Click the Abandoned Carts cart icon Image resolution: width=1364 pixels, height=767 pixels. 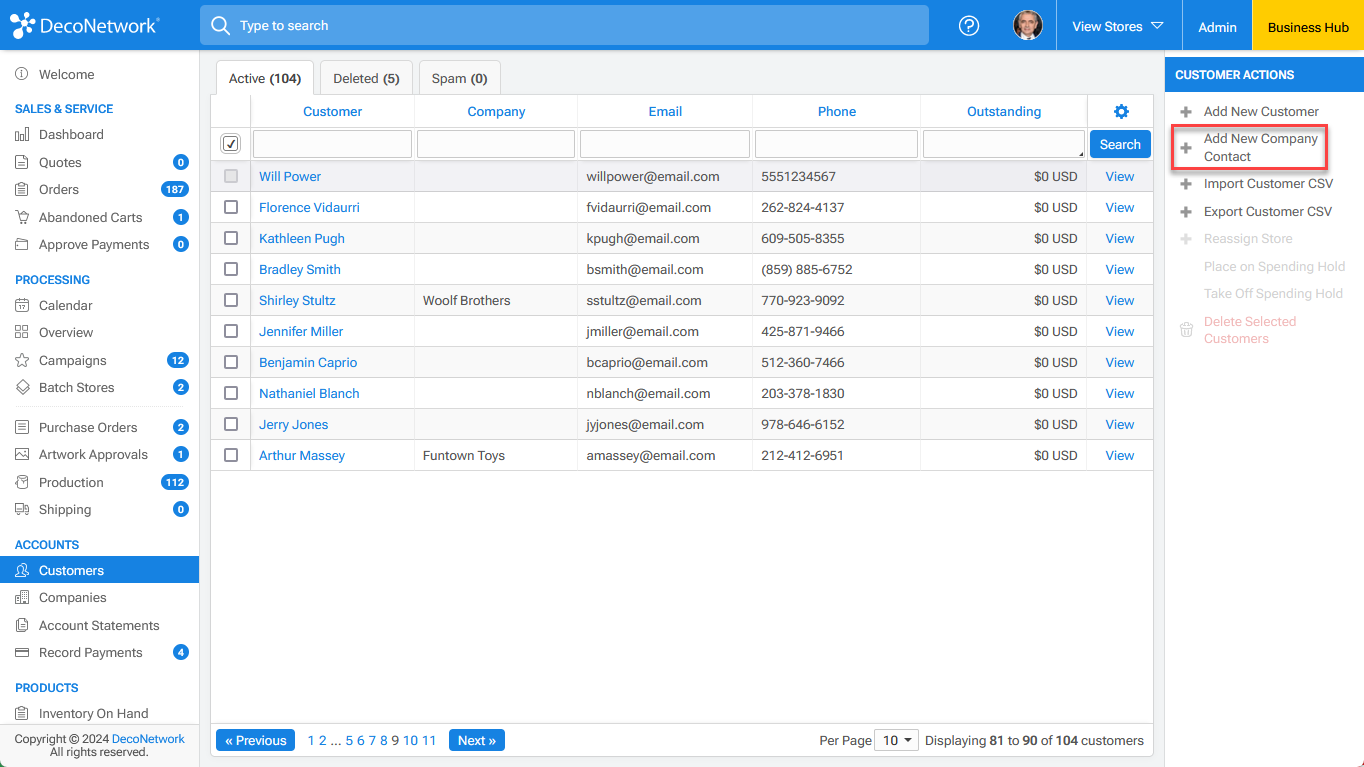click(x=22, y=217)
